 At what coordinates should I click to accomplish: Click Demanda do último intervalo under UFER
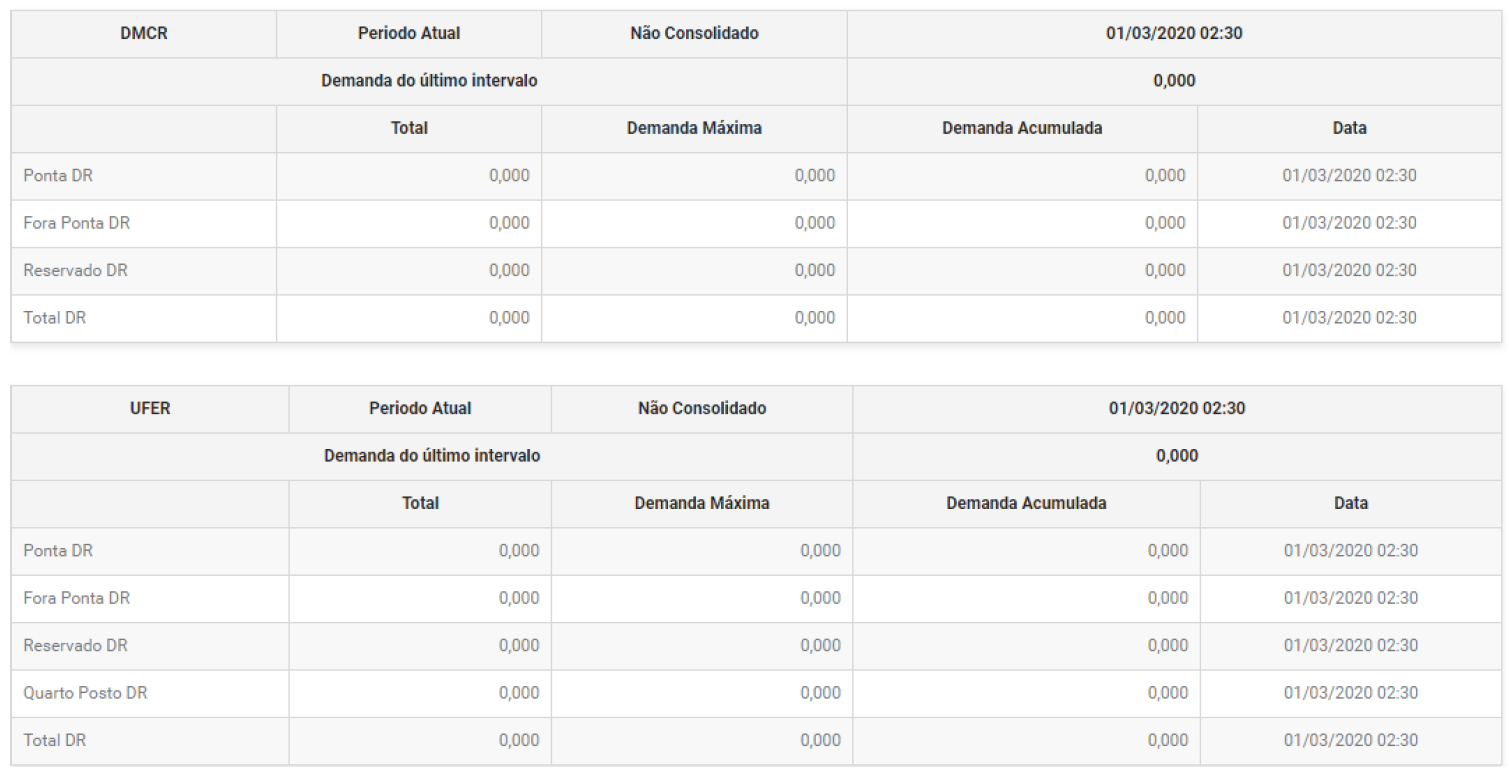pos(432,456)
